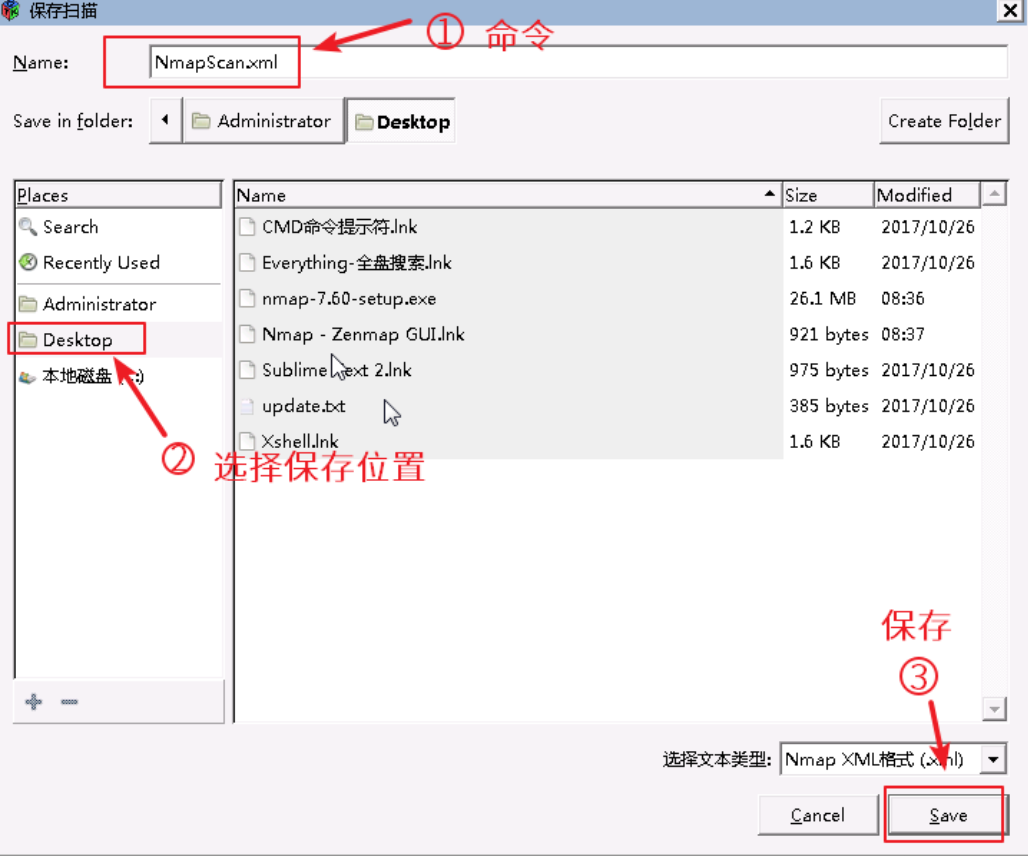Viewport: 1028px width, 856px height.
Task: Click the file type dropdown arrow
Action: click(x=993, y=760)
